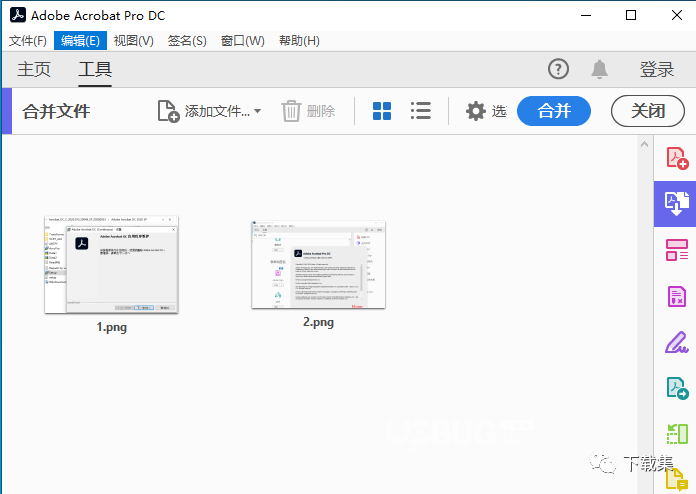Screen dimensions: 696x494
Task: Click the 删除 trash button
Action: coord(308,111)
